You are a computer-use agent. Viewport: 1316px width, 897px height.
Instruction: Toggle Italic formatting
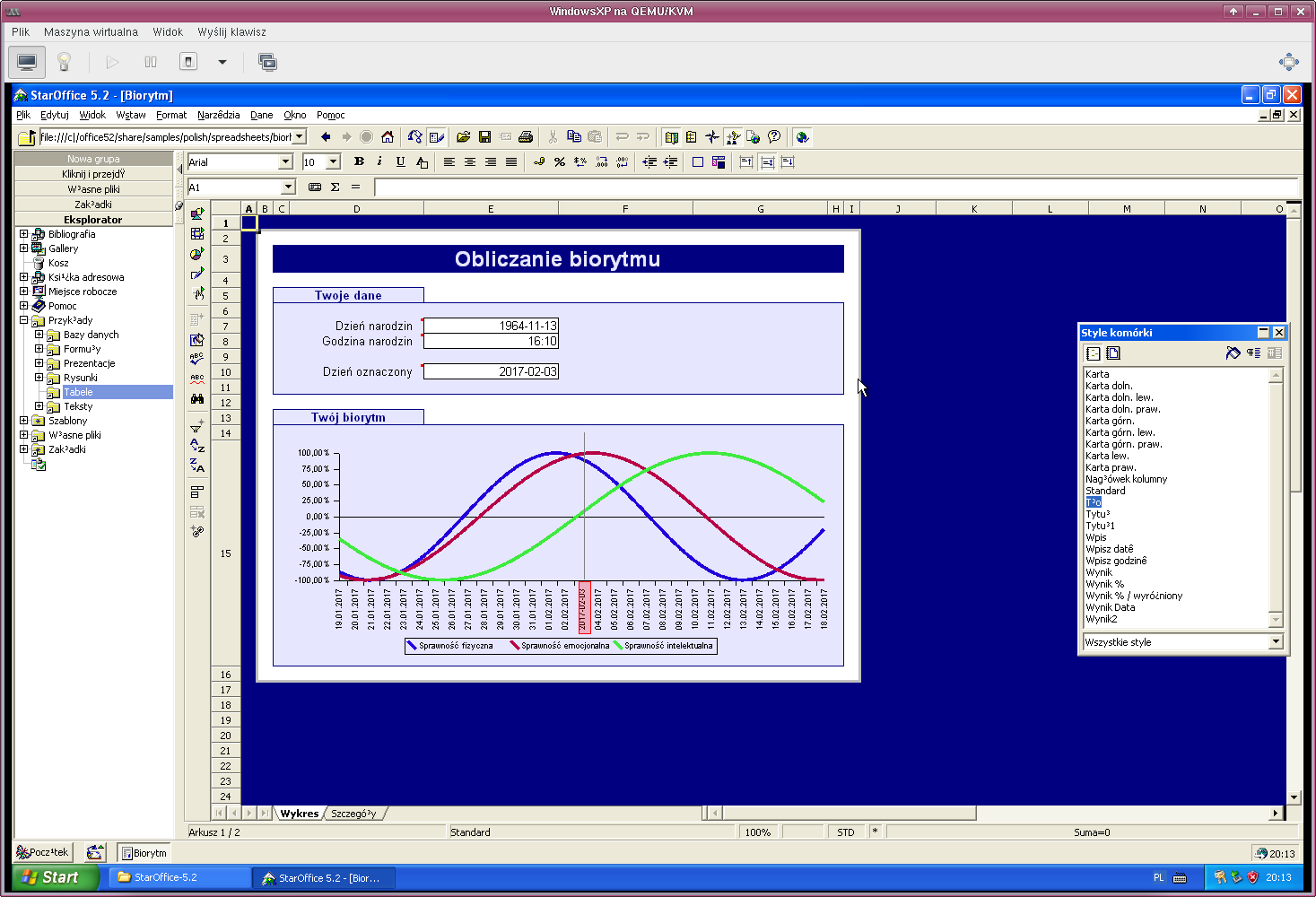click(x=379, y=162)
